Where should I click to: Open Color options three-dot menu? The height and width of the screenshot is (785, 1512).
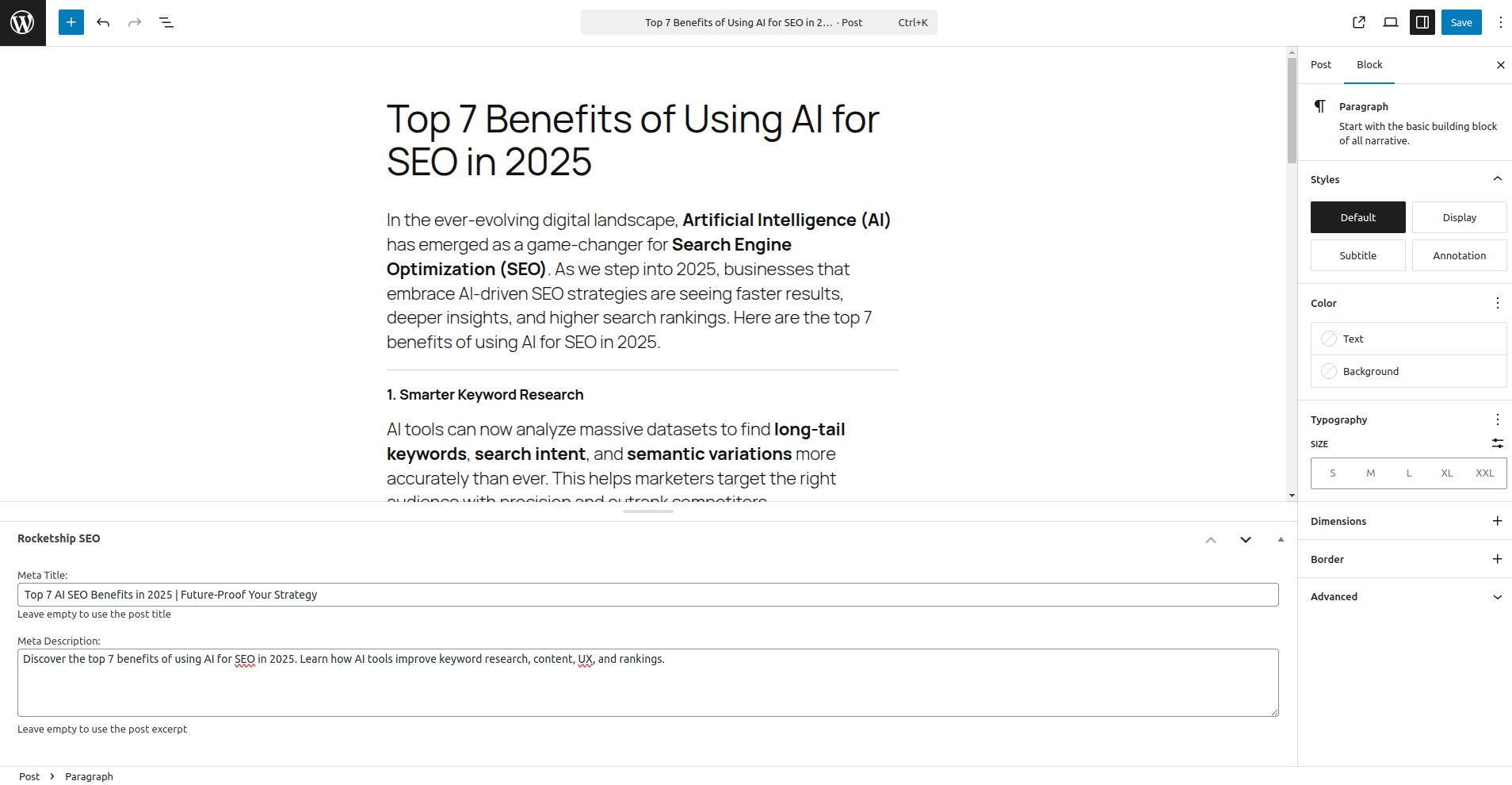[1497, 303]
